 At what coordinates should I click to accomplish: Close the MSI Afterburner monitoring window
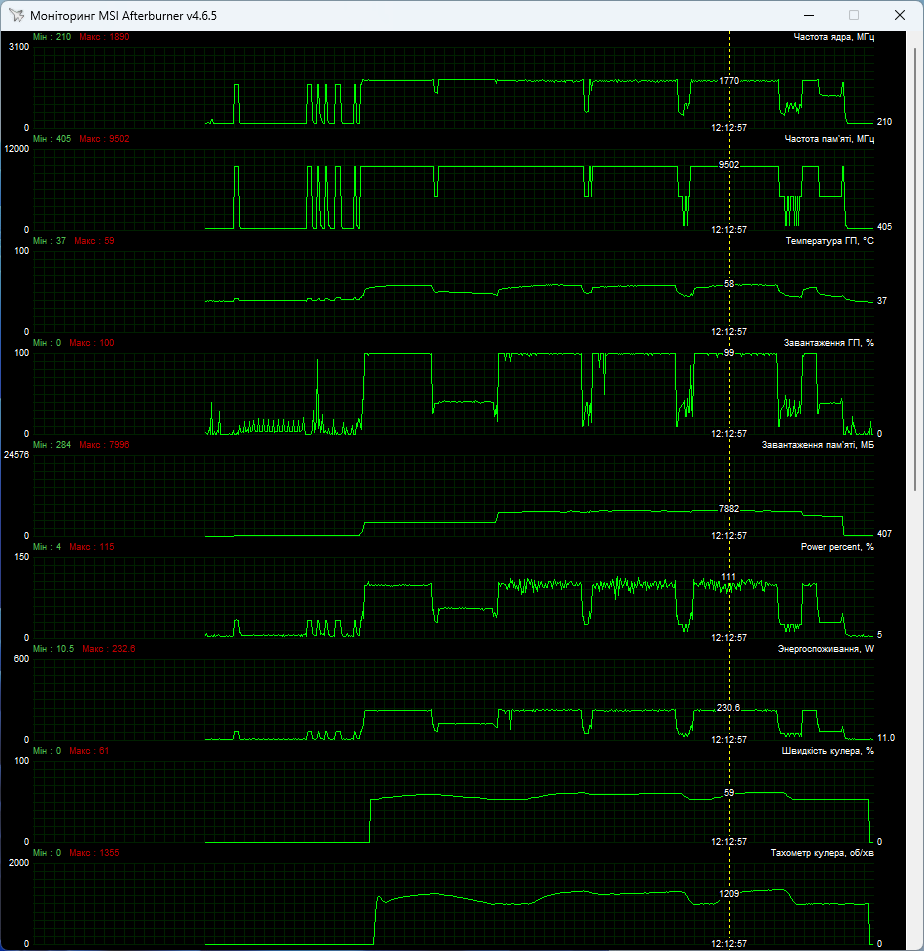click(x=900, y=15)
